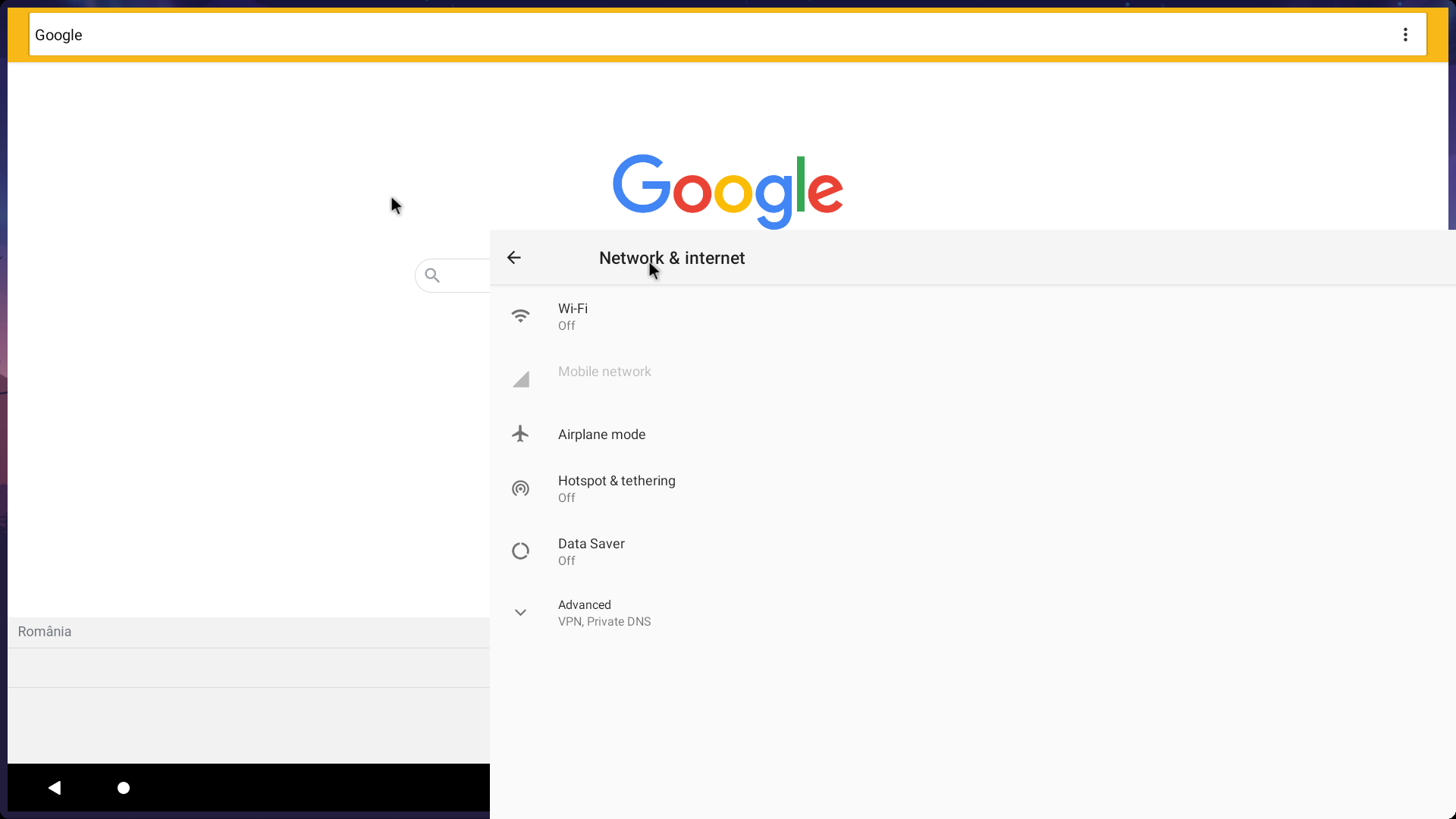Click the Network & internet title
The image size is (1456, 819).
click(x=671, y=258)
